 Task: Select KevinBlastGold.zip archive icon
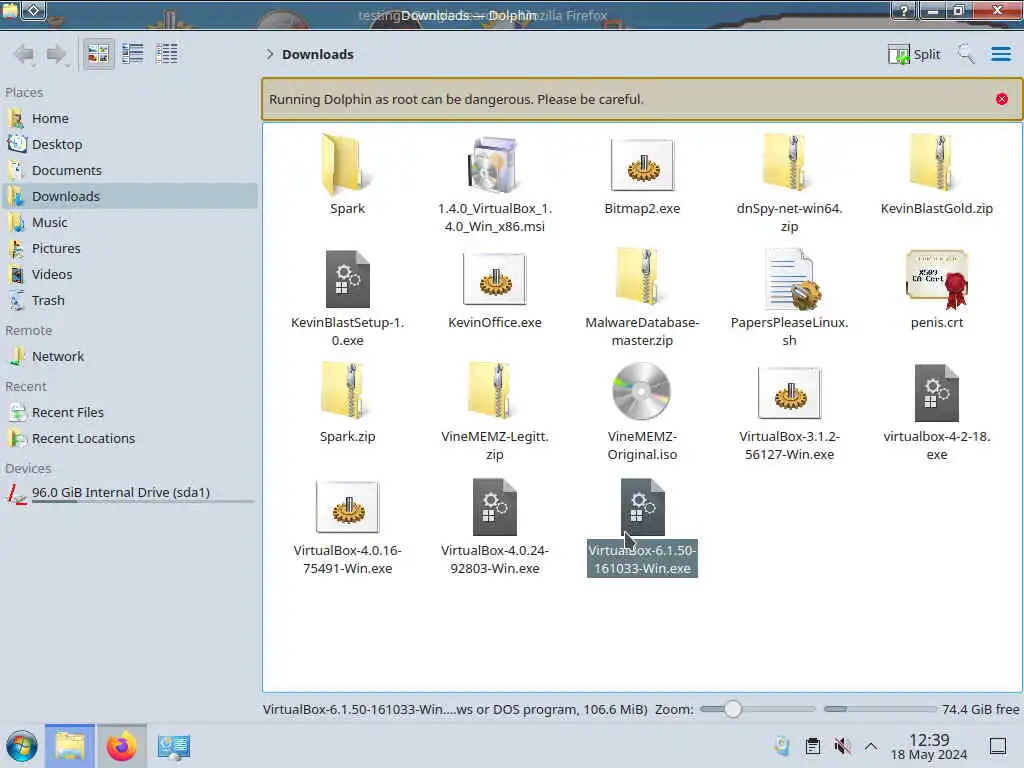pyautogui.click(x=936, y=164)
